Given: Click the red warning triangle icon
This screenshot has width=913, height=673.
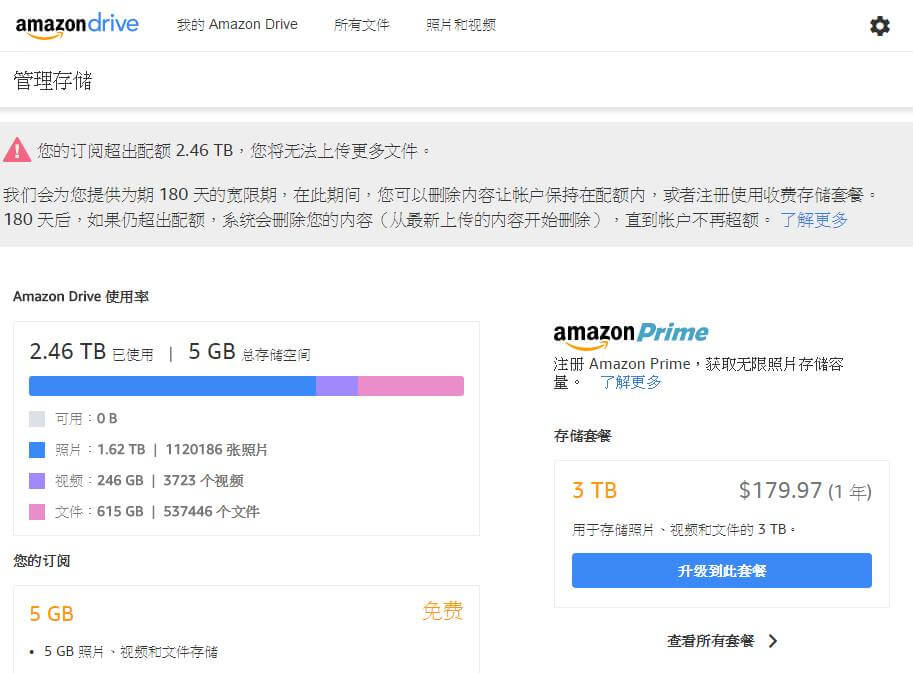Looking at the screenshot, I should [x=17, y=151].
